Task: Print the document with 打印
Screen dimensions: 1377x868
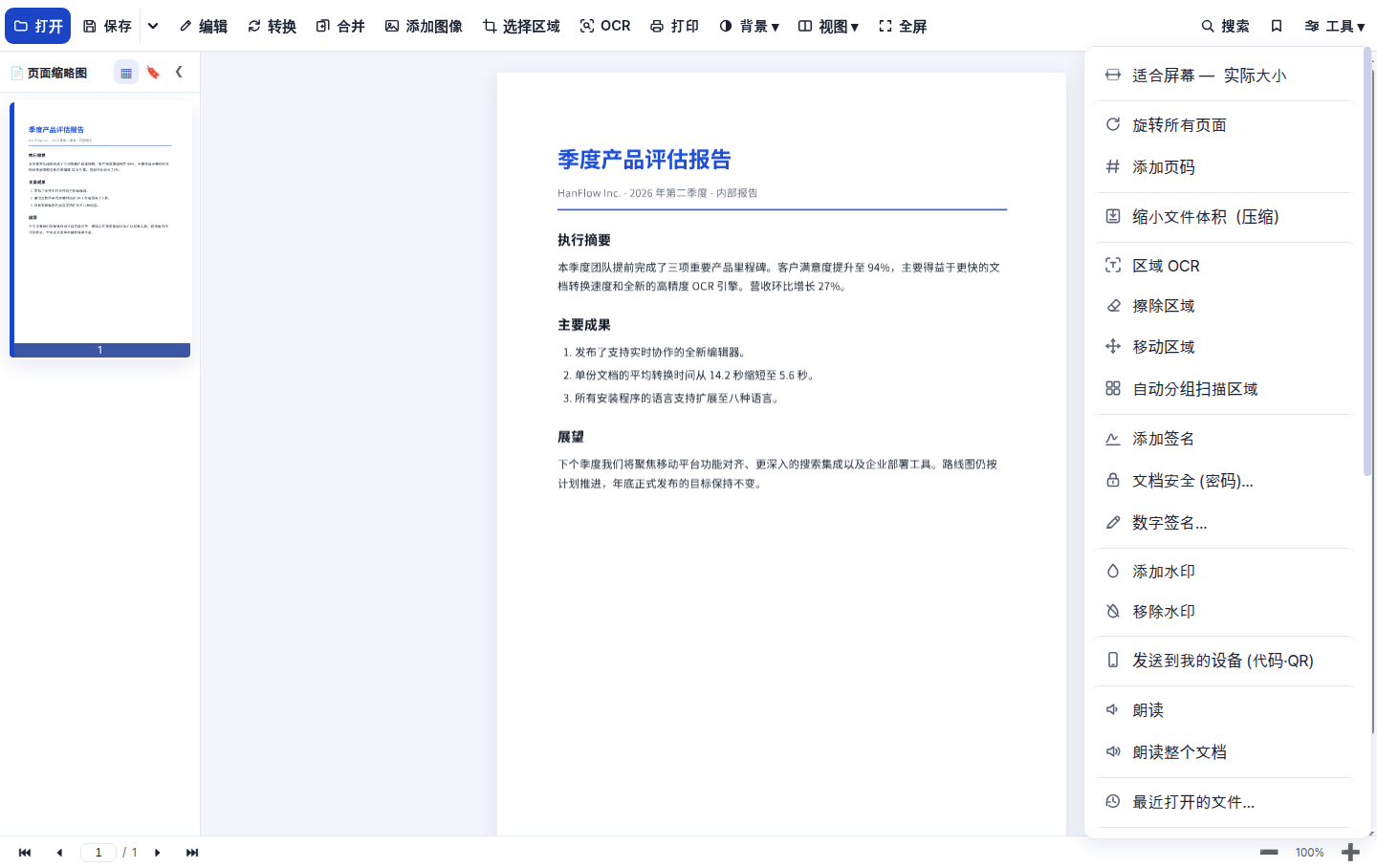Action: click(x=674, y=26)
